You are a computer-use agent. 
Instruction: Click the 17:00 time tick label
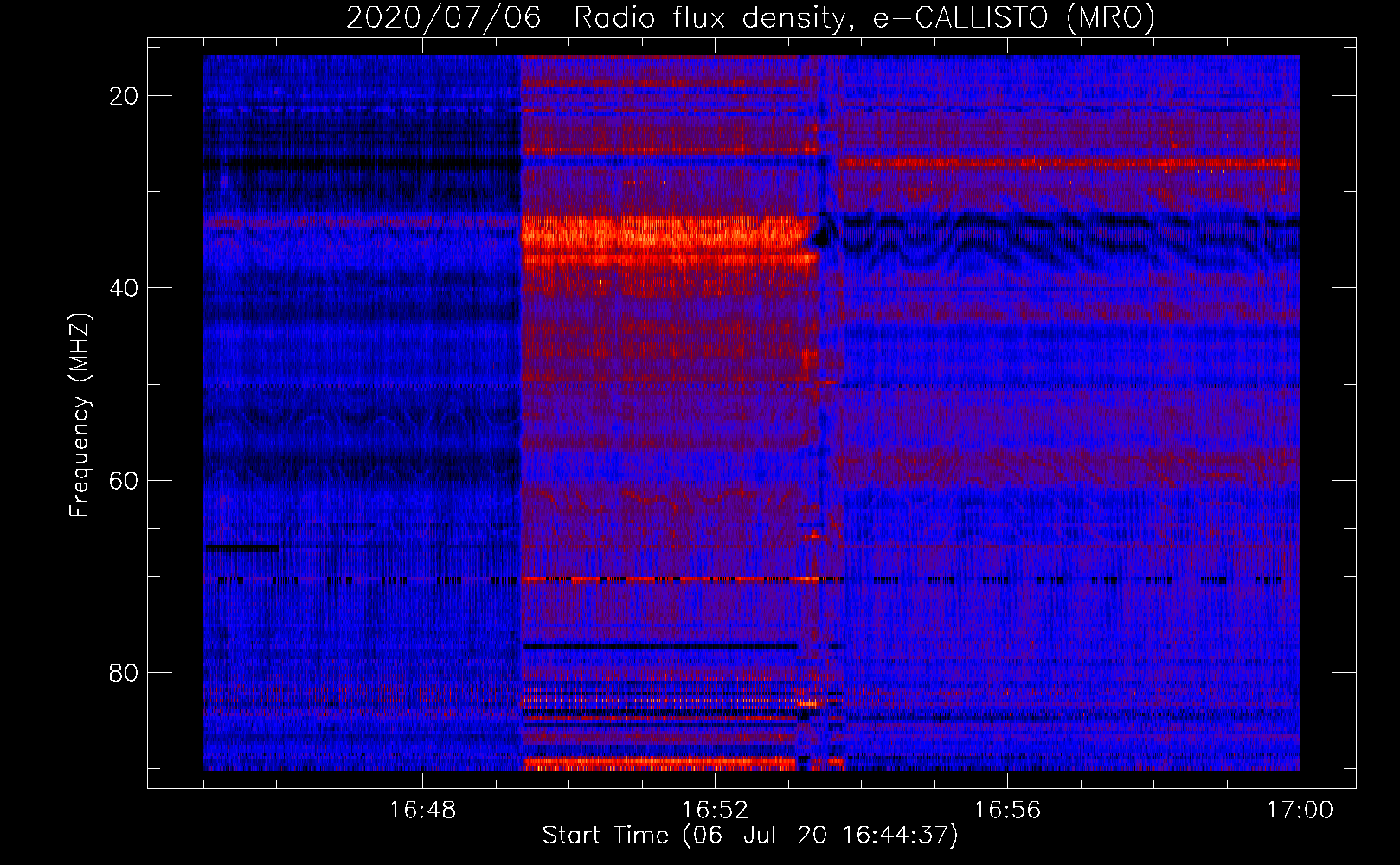click(x=1300, y=811)
